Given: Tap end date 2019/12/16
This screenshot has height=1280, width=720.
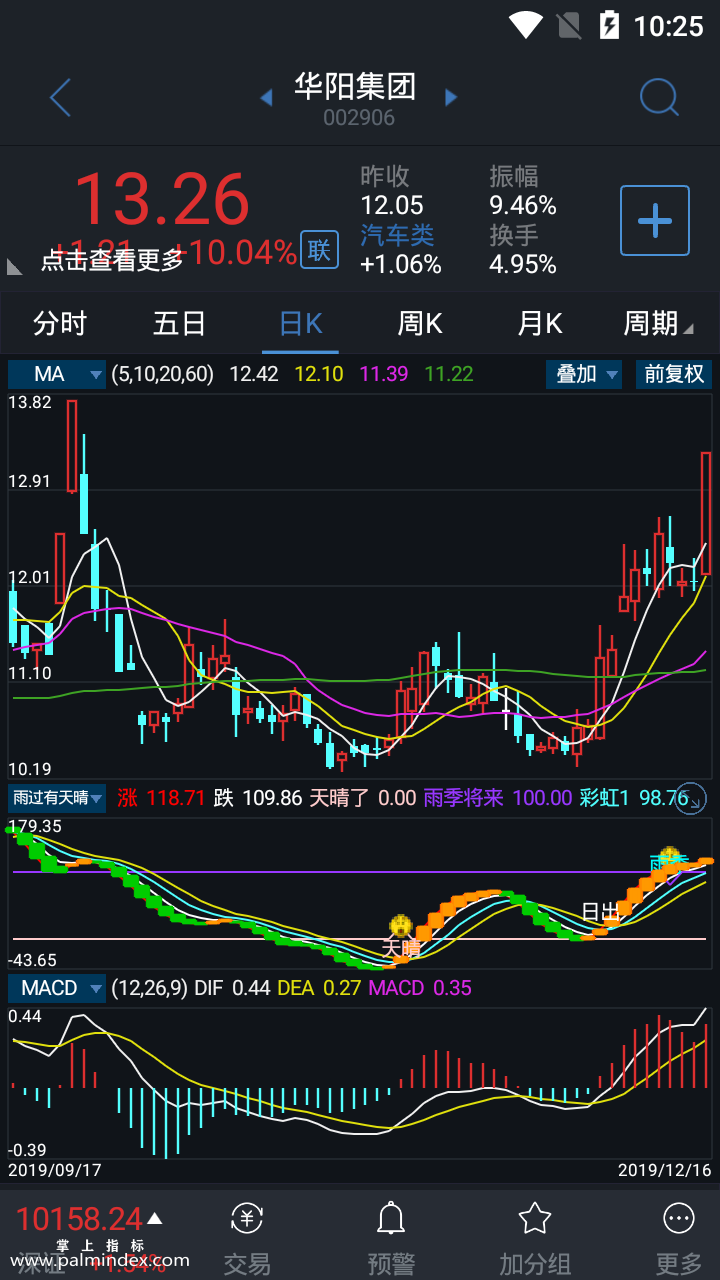Looking at the screenshot, I should pyautogui.click(x=665, y=1169).
